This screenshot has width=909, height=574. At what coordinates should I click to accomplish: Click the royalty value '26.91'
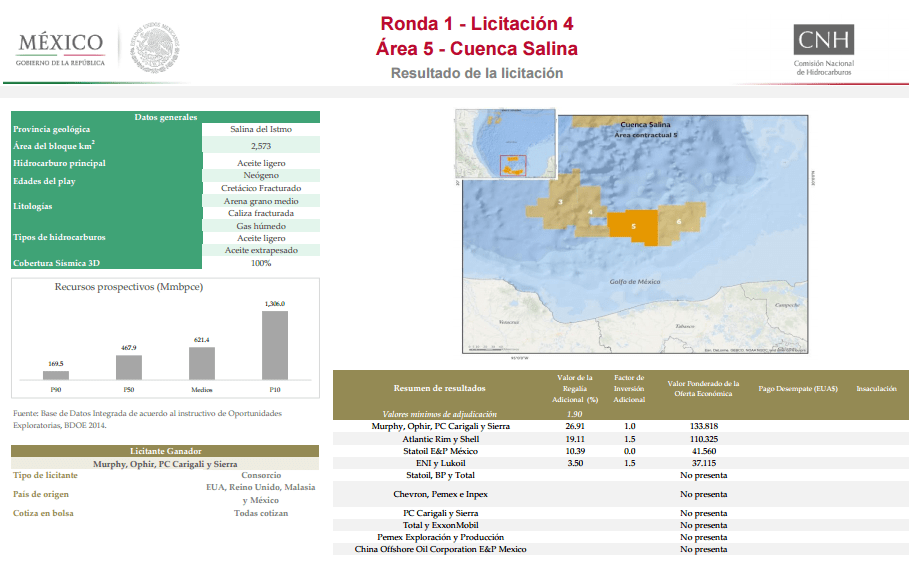575,426
